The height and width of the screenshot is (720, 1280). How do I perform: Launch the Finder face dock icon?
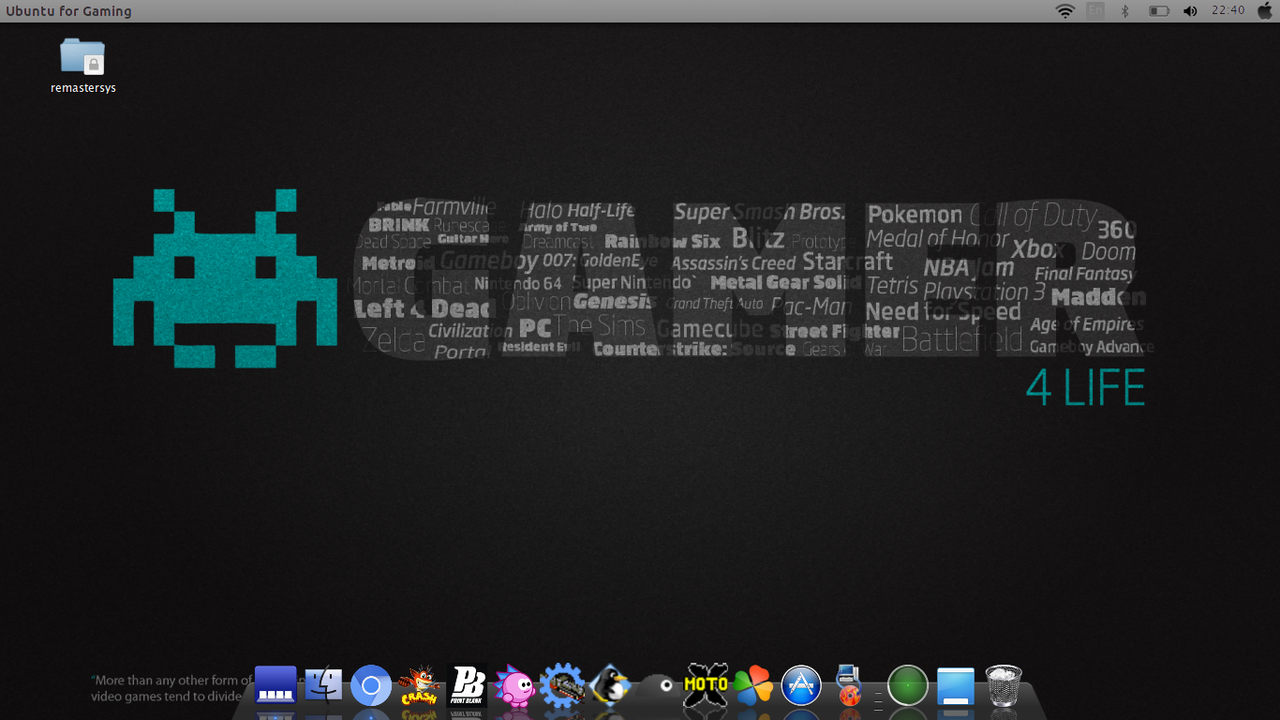(x=323, y=685)
